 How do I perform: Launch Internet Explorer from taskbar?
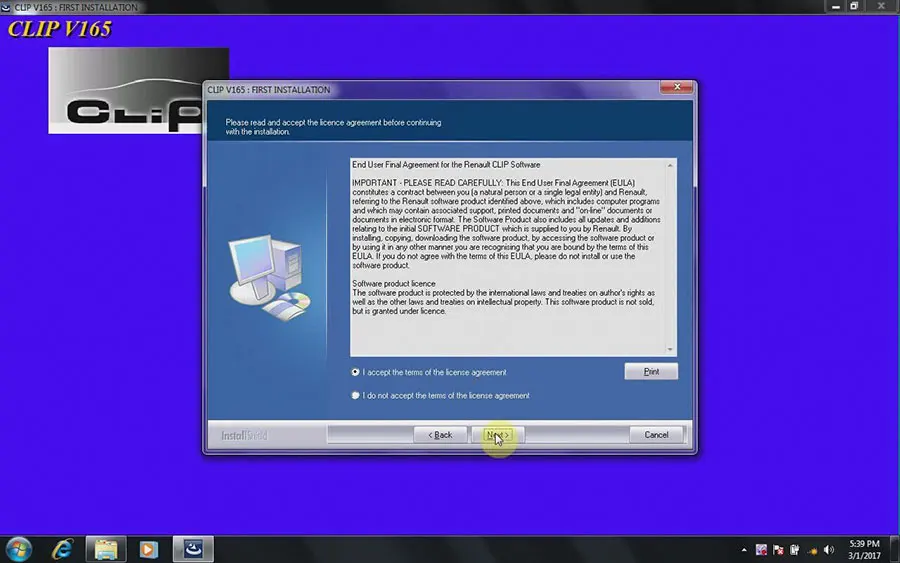coord(62,549)
